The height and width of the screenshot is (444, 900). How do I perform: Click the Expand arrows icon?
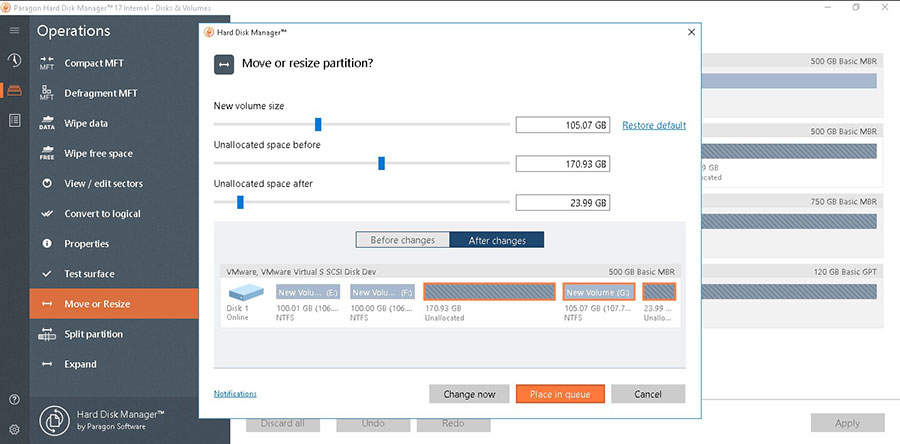coord(47,364)
